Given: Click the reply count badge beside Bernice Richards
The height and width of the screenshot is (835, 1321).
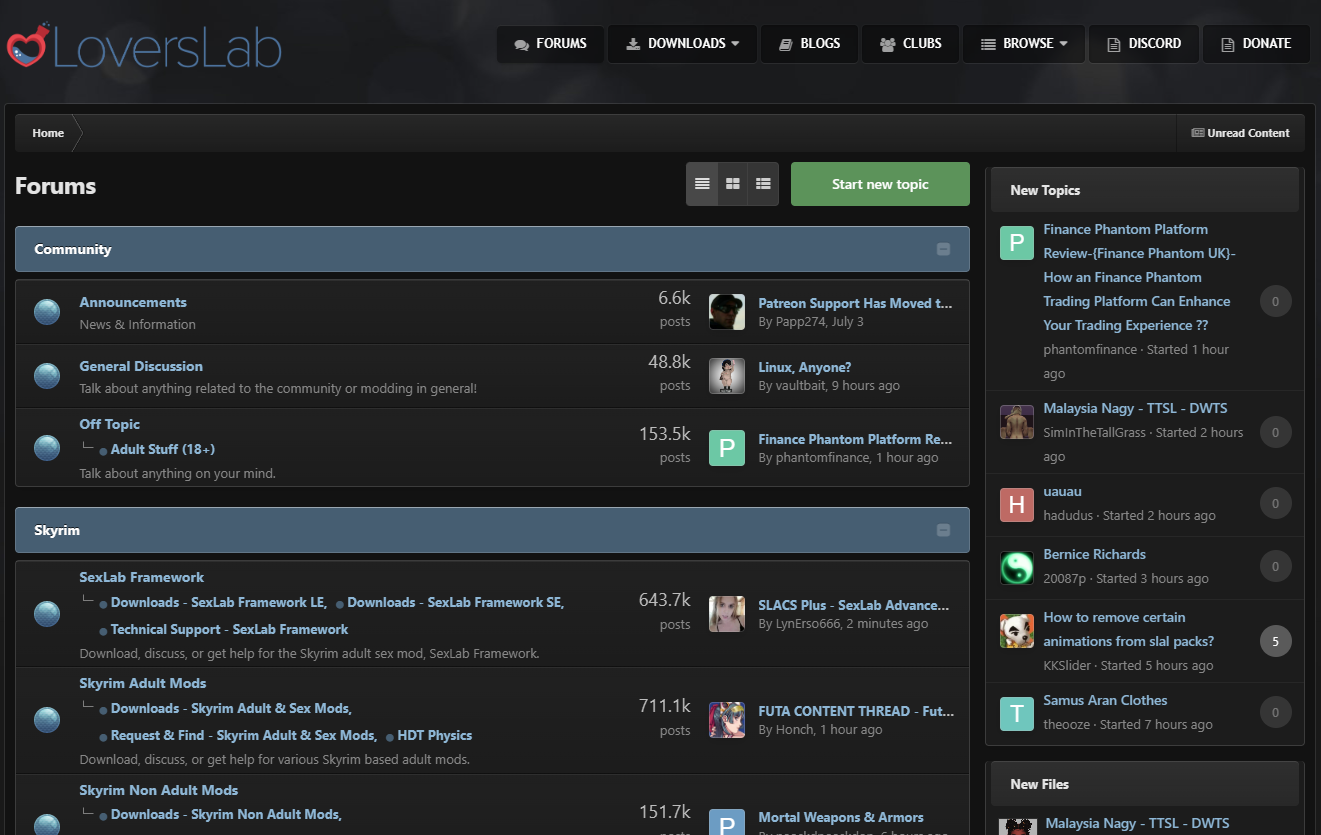Looking at the screenshot, I should 1275,567.
